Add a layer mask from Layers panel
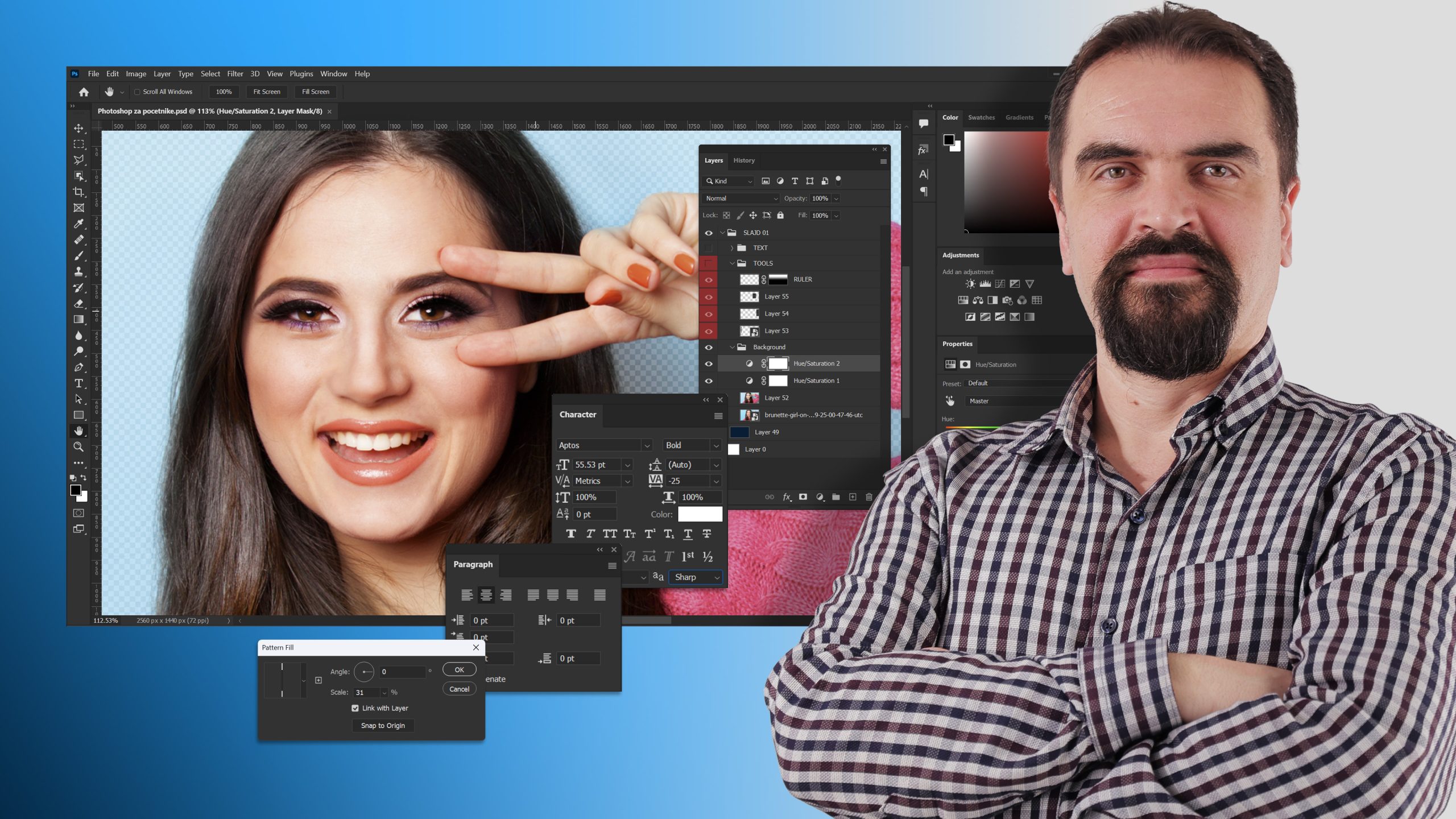This screenshot has height=819, width=1456. tap(803, 497)
